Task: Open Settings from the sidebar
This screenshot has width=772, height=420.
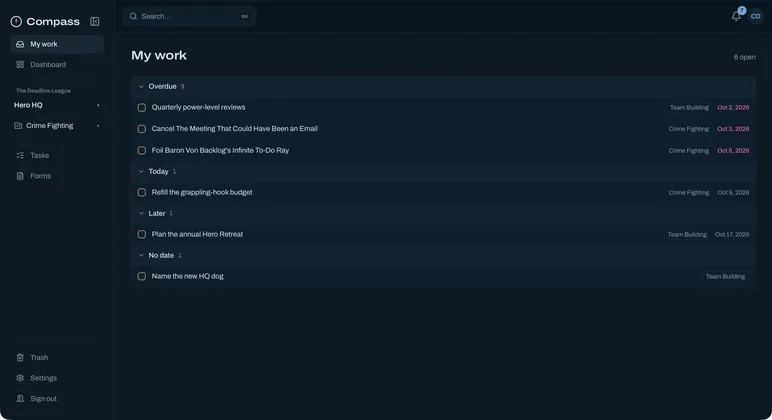Action: tap(57, 378)
